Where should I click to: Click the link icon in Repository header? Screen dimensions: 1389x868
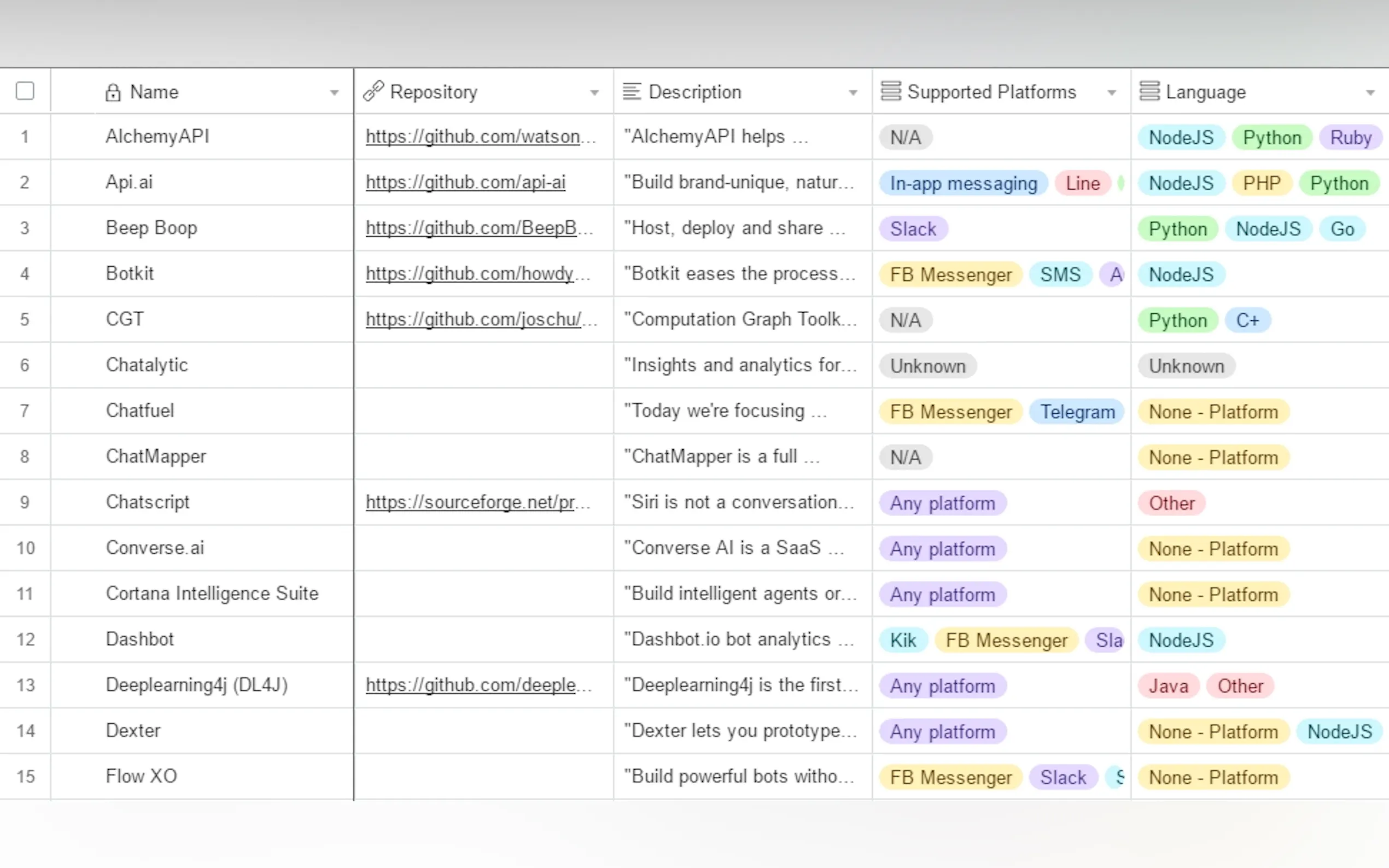(373, 91)
